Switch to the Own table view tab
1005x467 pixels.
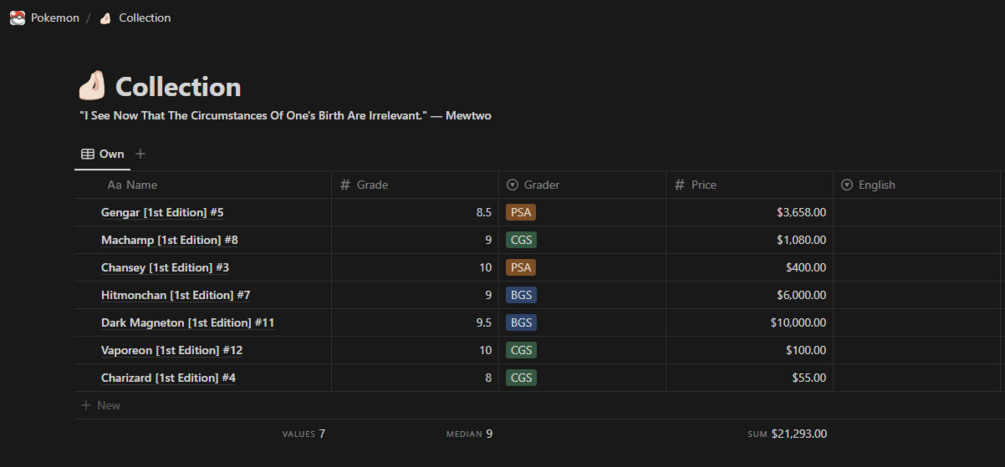click(103, 154)
